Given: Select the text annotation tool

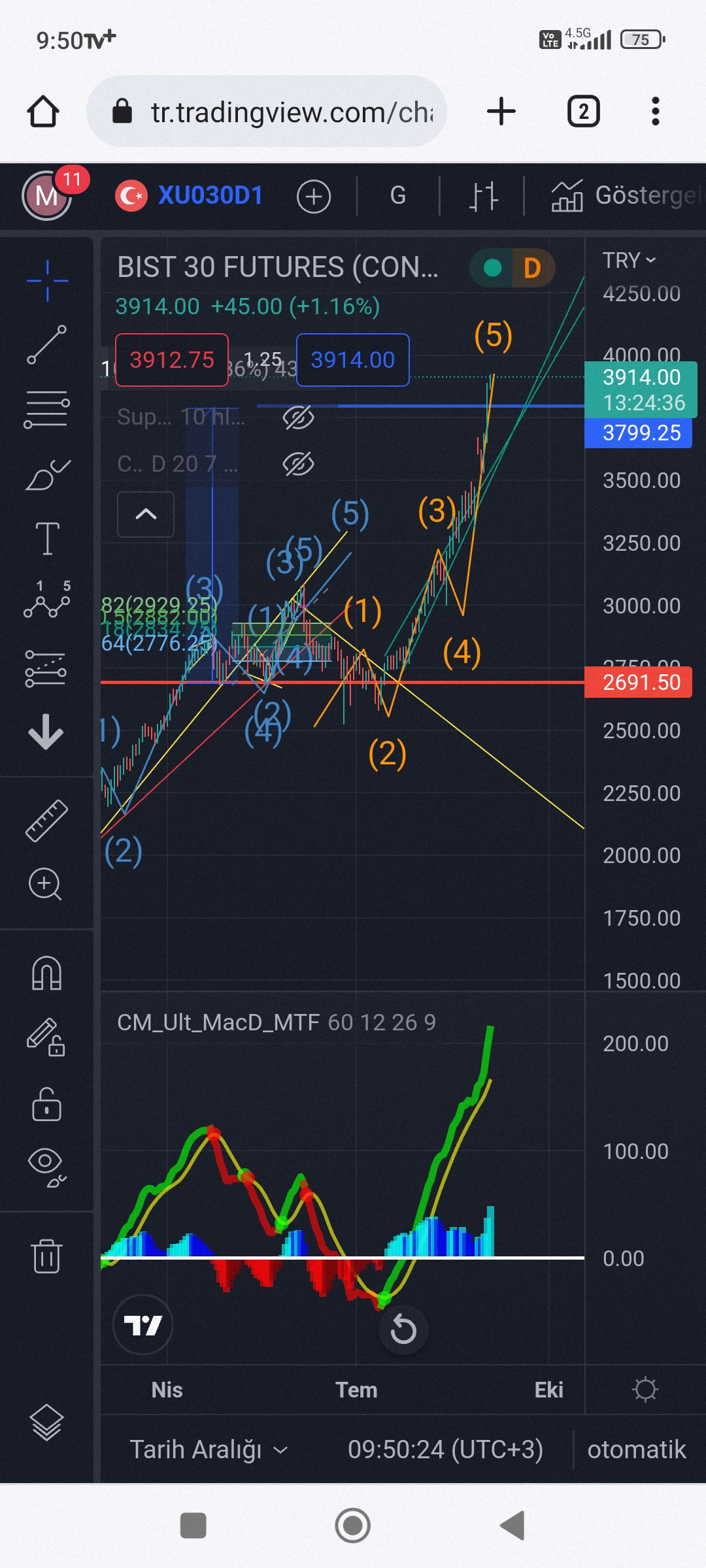Looking at the screenshot, I should point(47,538).
